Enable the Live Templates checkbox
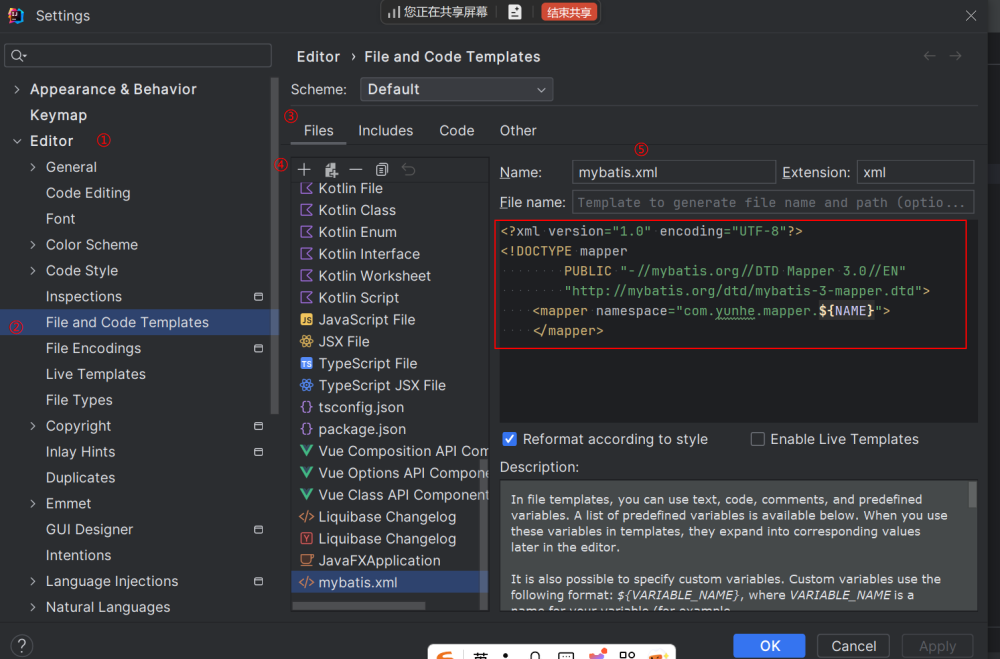The width and height of the screenshot is (1000, 659). click(758, 439)
